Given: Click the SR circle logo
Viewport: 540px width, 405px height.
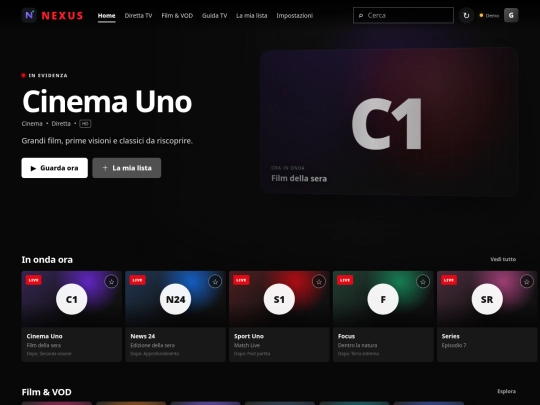Looking at the screenshot, I should (x=487, y=299).
